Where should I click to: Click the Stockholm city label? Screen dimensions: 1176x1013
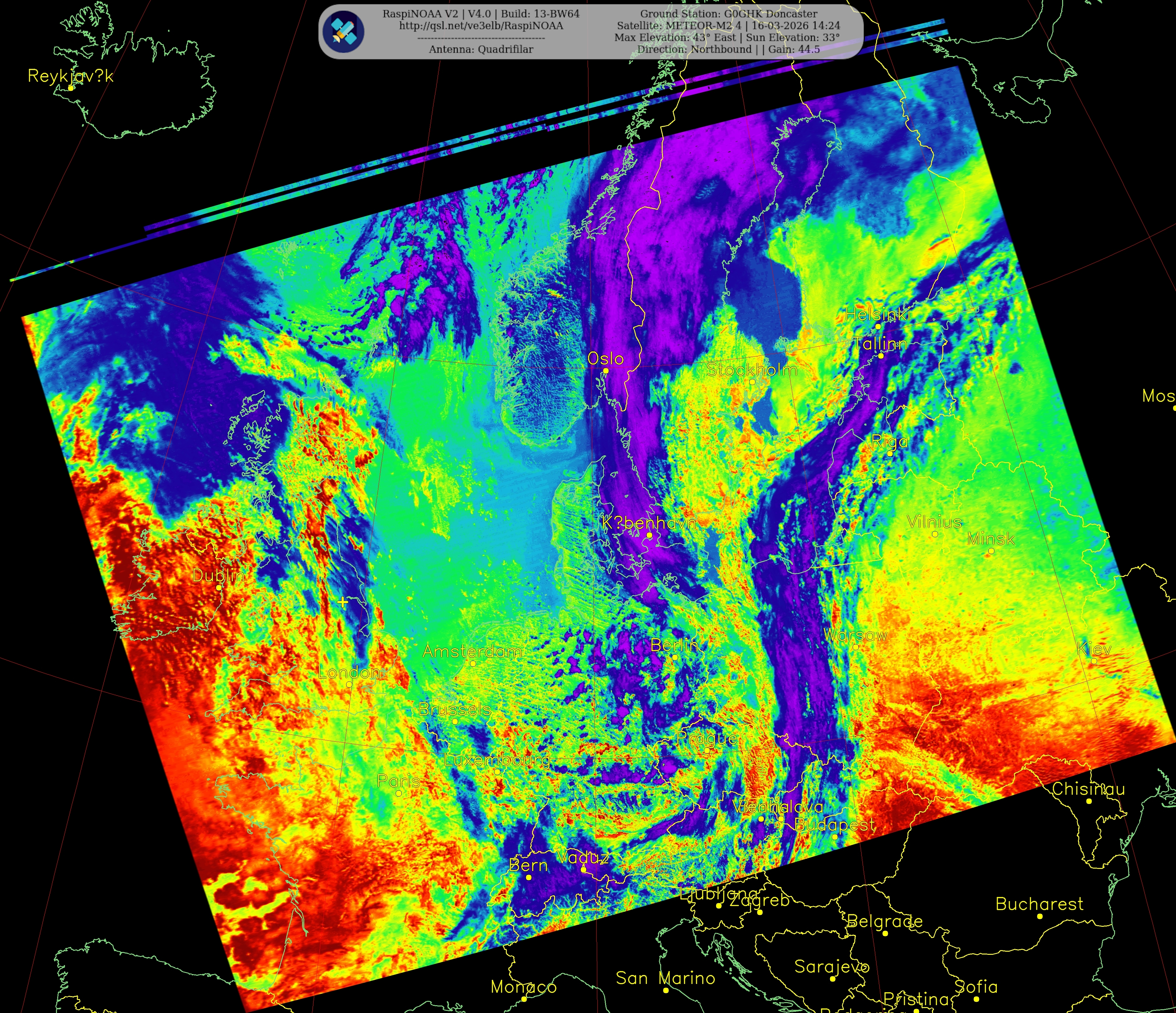pyautogui.click(x=751, y=370)
